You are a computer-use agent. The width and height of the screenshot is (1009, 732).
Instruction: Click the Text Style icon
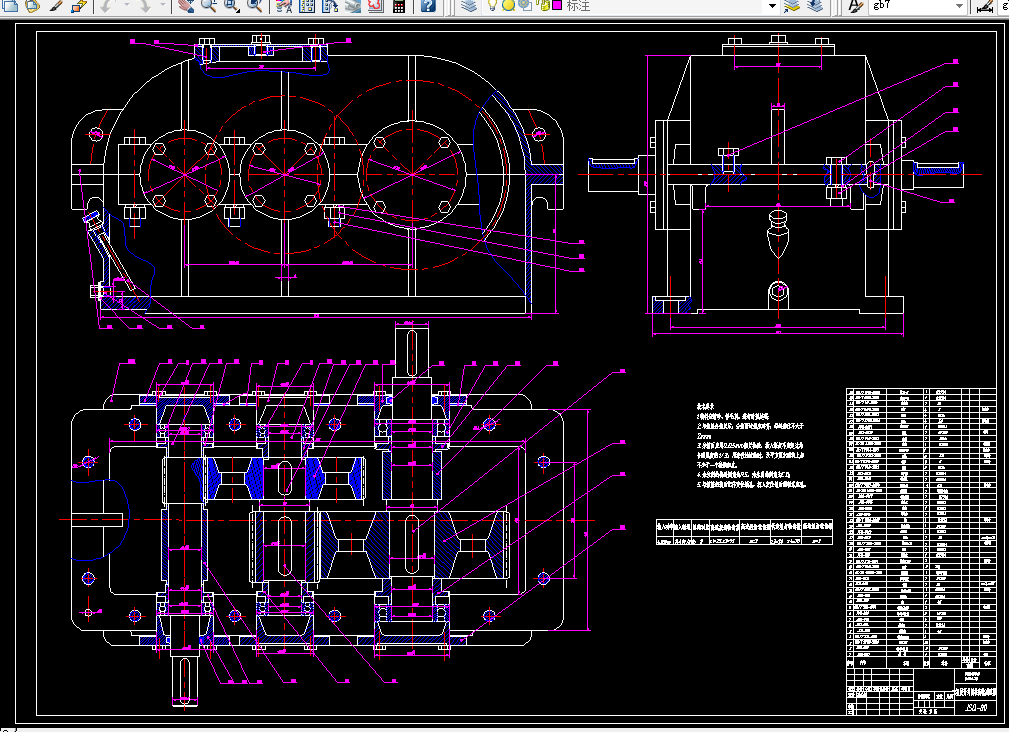(x=855, y=6)
